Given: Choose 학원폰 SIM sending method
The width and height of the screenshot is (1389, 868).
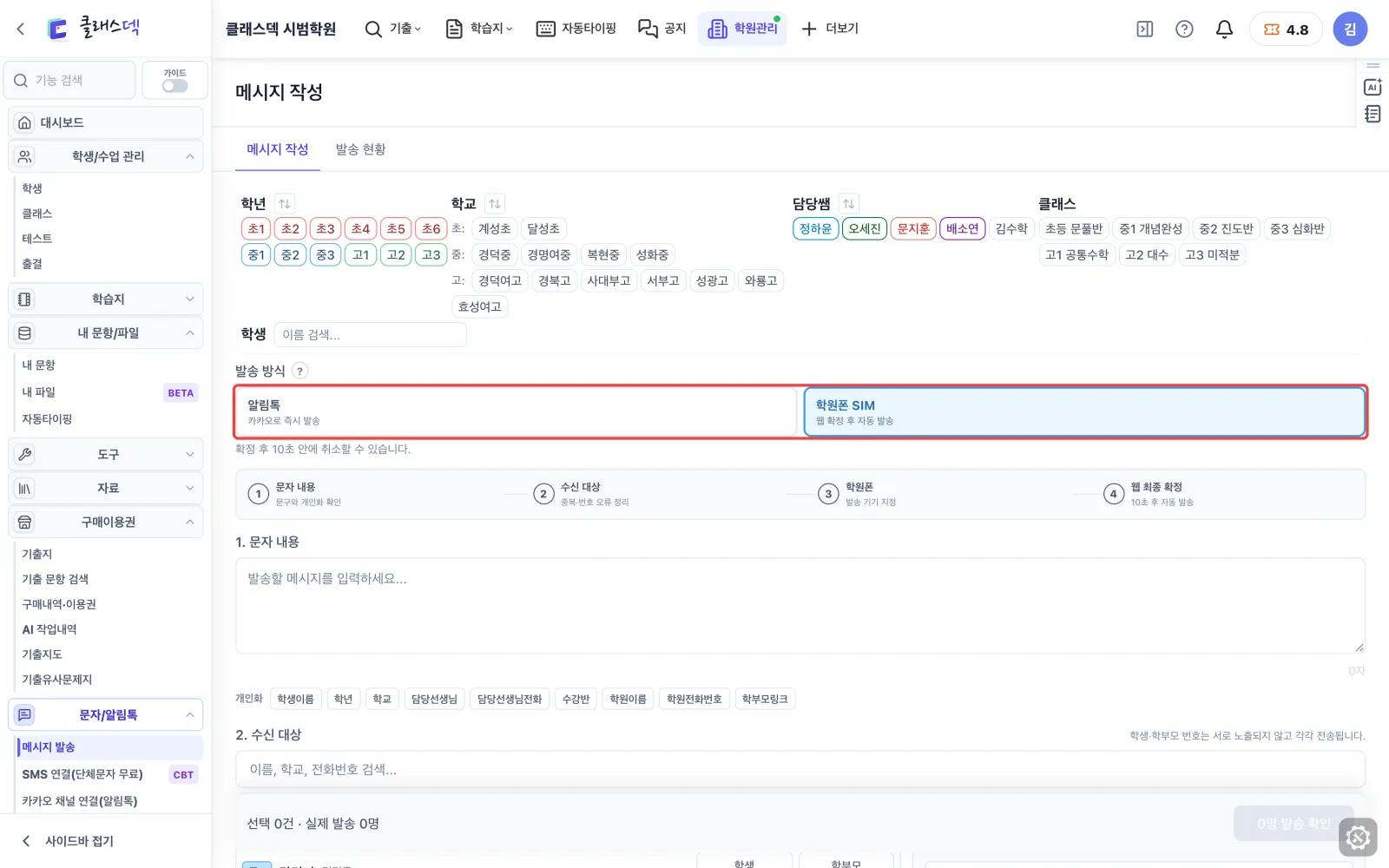Looking at the screenshot, I should (x=1084, y=411).
